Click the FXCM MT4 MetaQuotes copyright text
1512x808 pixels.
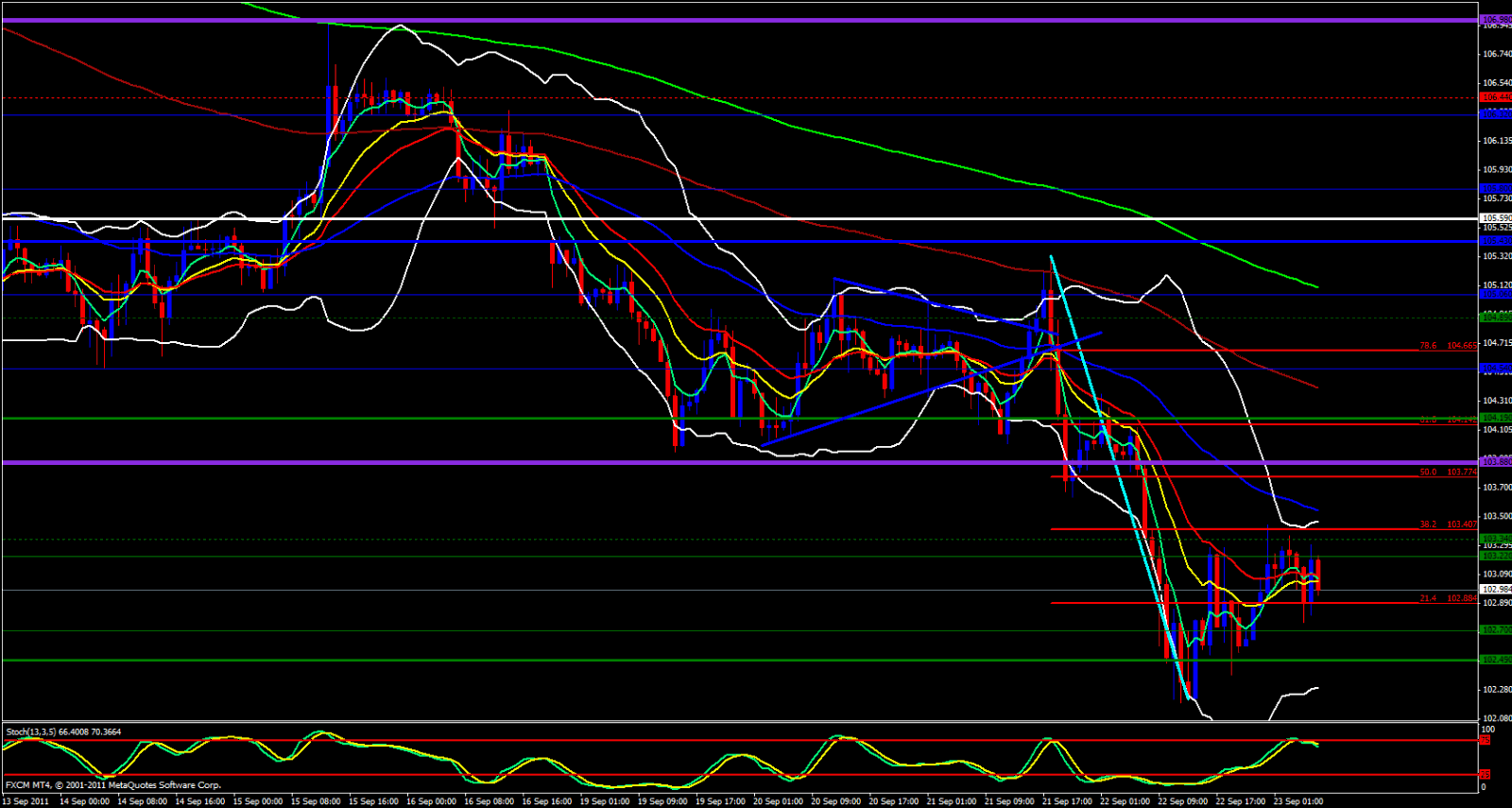(x=113, y=784)
